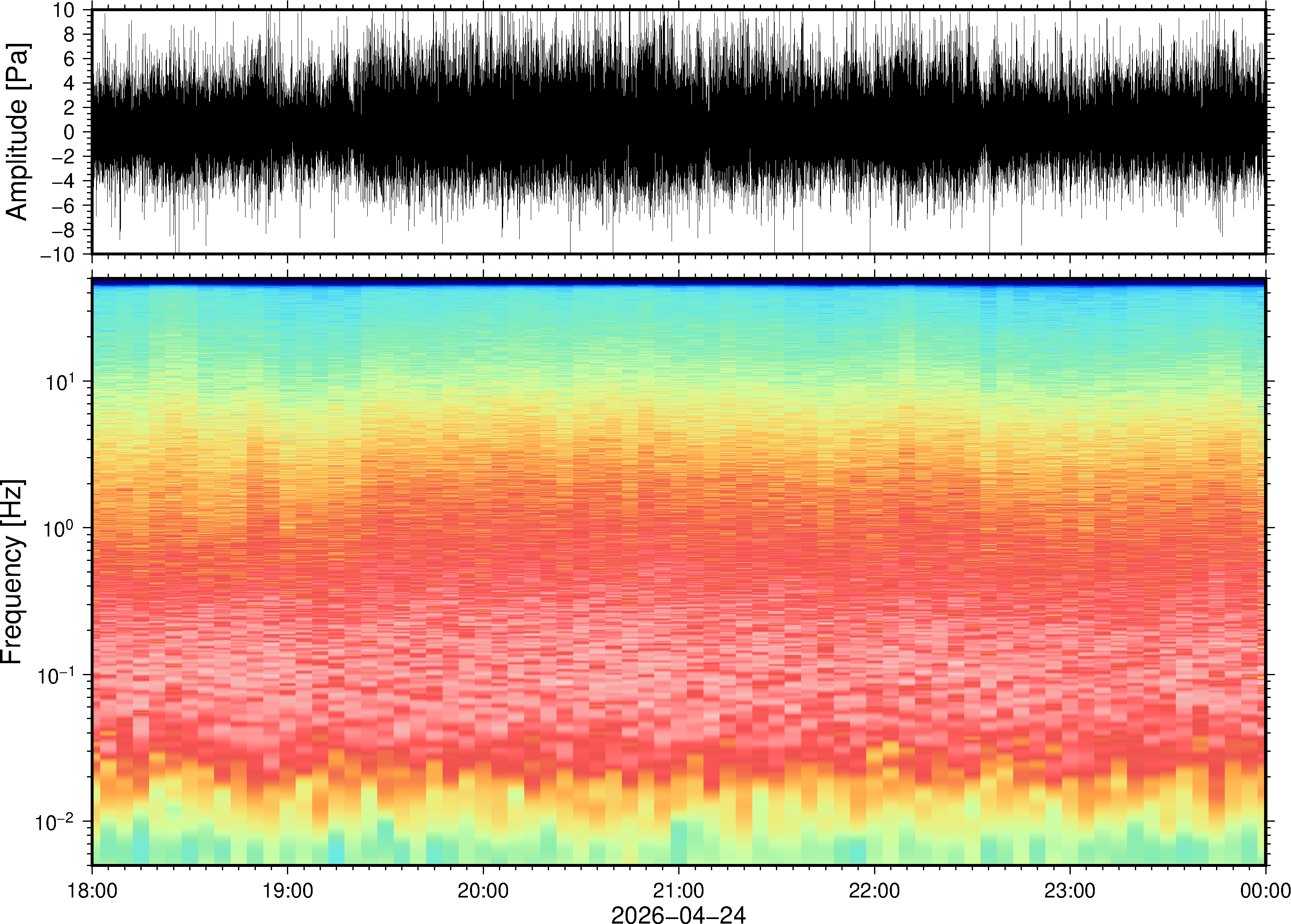Image resolution: width=1291 pixels, height=924 pixels.
Task: Click the 10¹ frequency tick label
Action: point(60,382)
